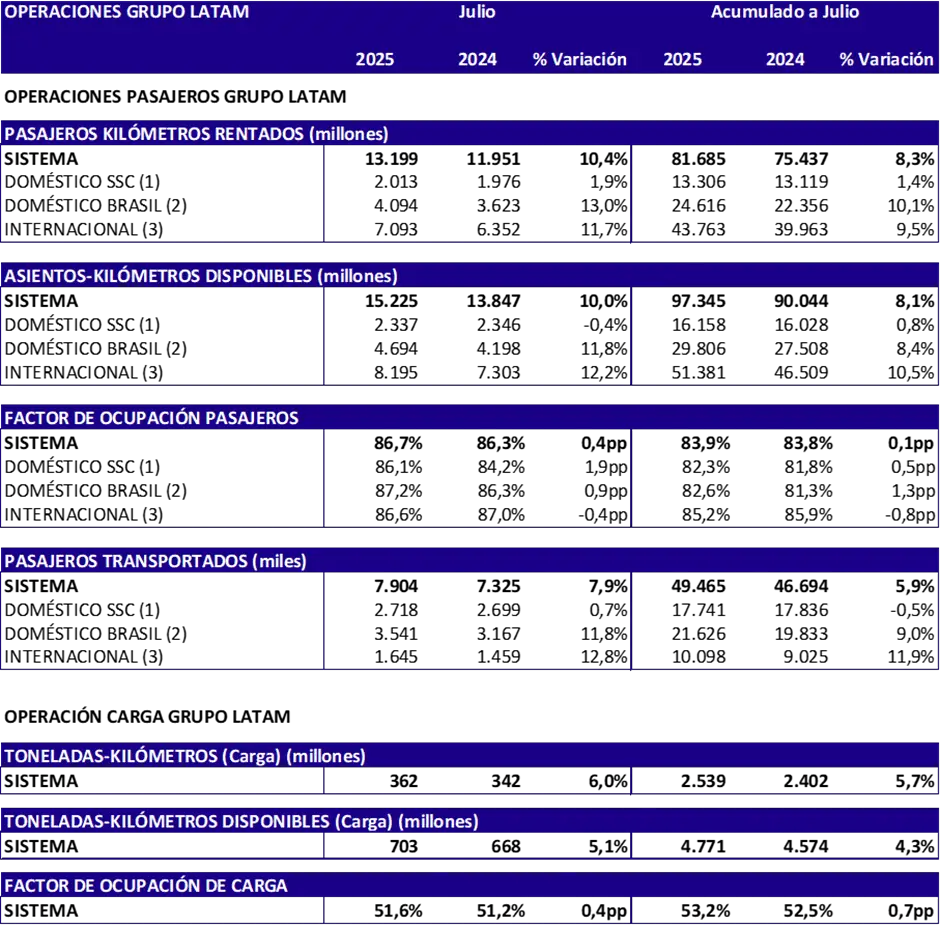Image resolution: width=940 pixels, height=925 pixels.
Task: Select the Acumulado a Julio header
Action: 785,12
